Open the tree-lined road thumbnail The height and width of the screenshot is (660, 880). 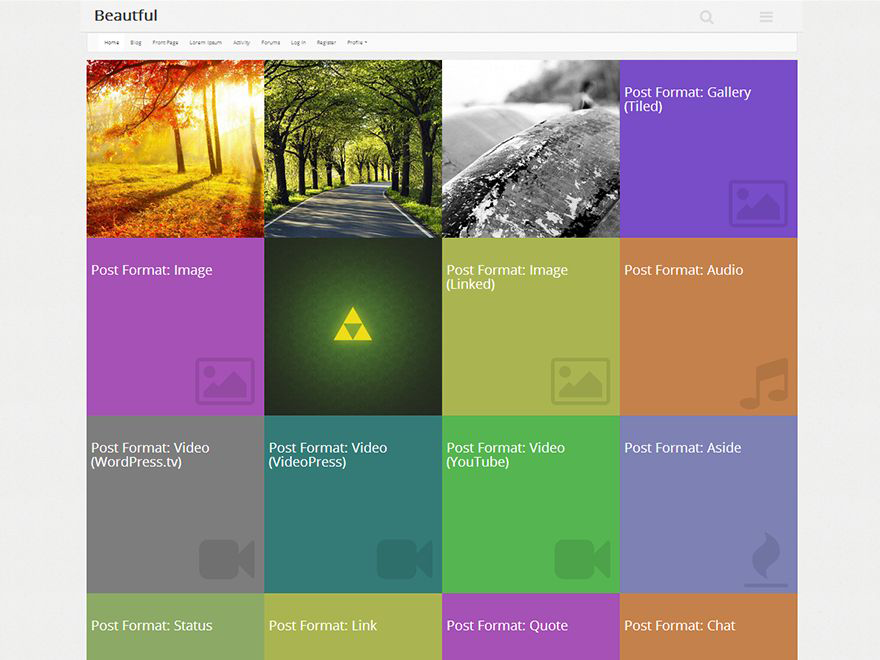(353, 148)
